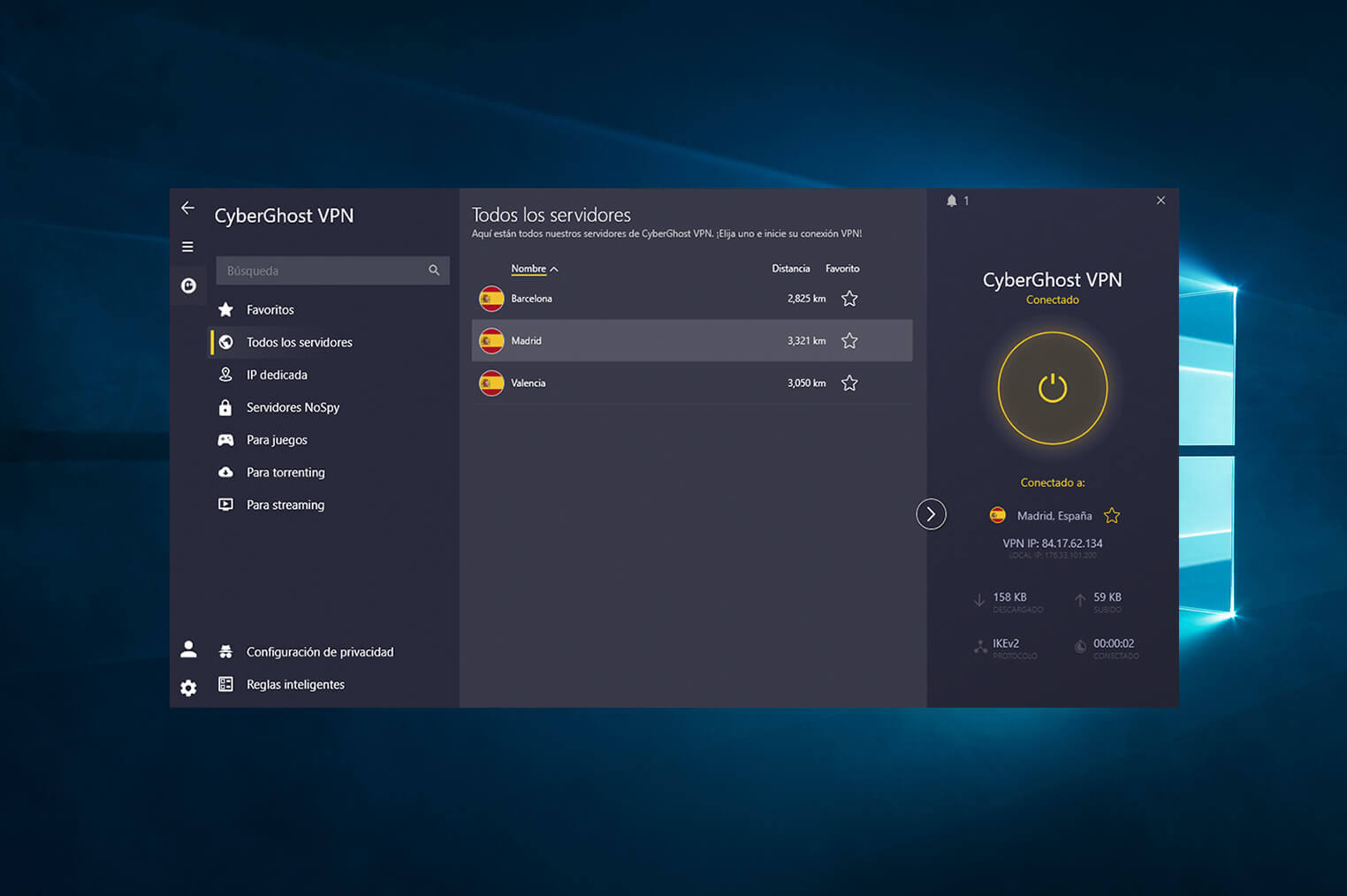Open Para juegos servers
Image resolution: width=1347 pixels, height=896 pixels.
[277, 440]
